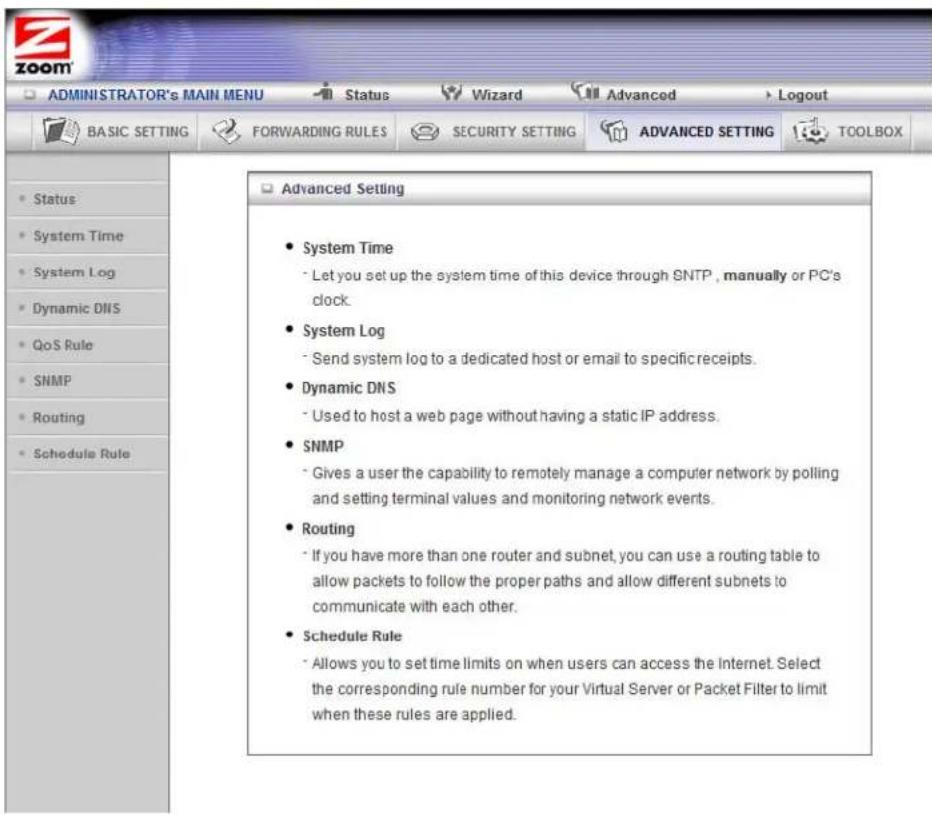Click the System Log heading in content

tap(344, 331)
